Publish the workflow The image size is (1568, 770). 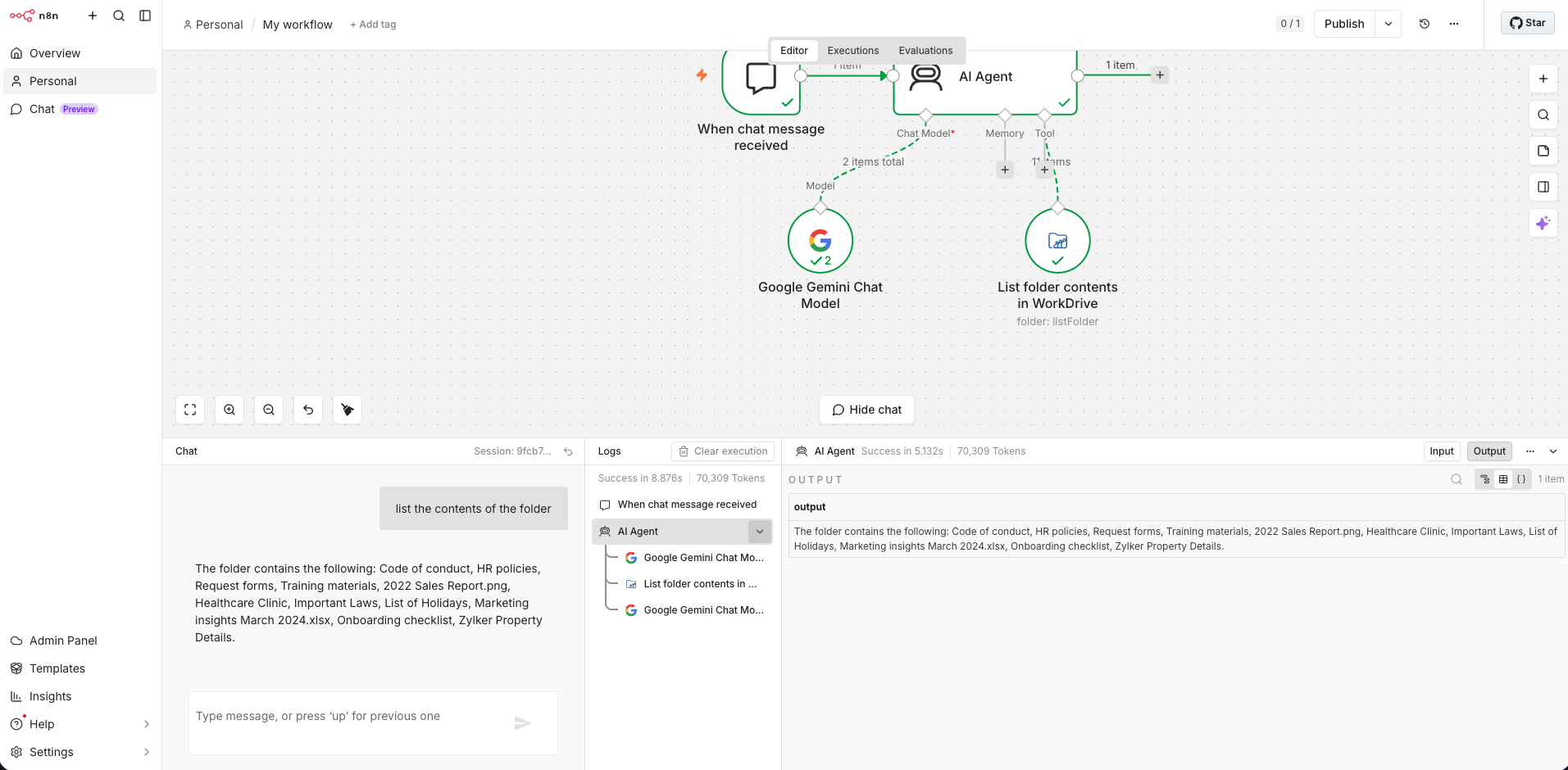coord(1344,24)
